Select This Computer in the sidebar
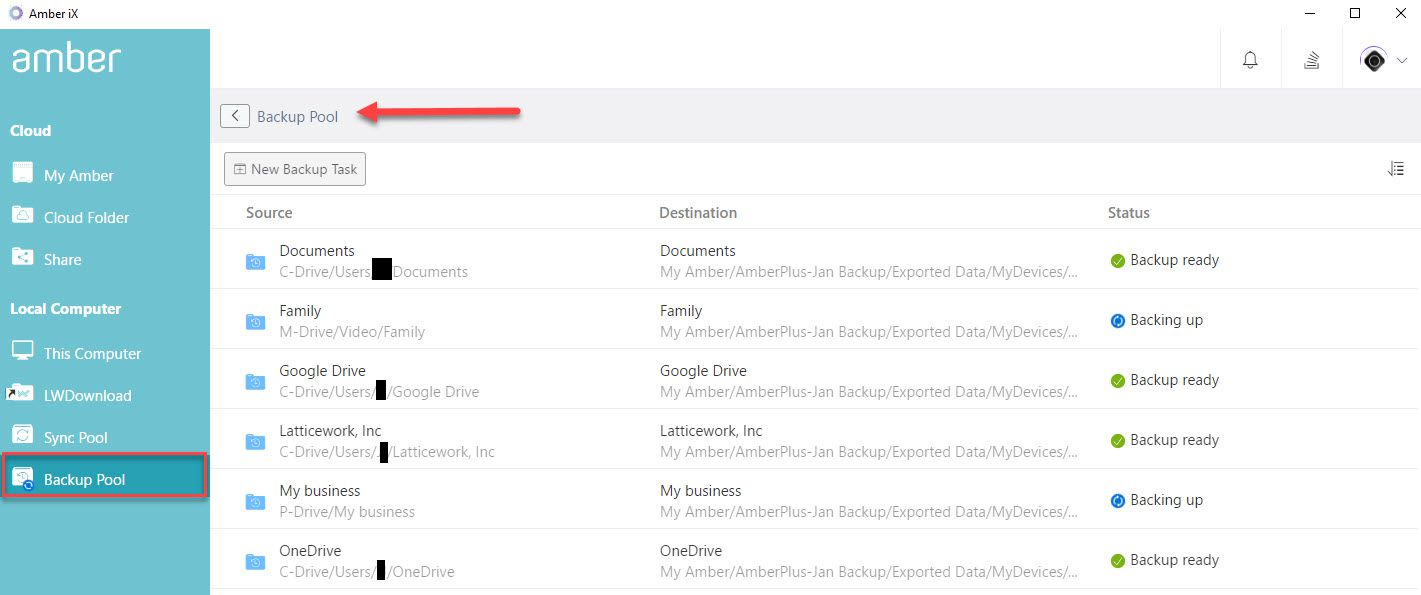 (92, 353)
